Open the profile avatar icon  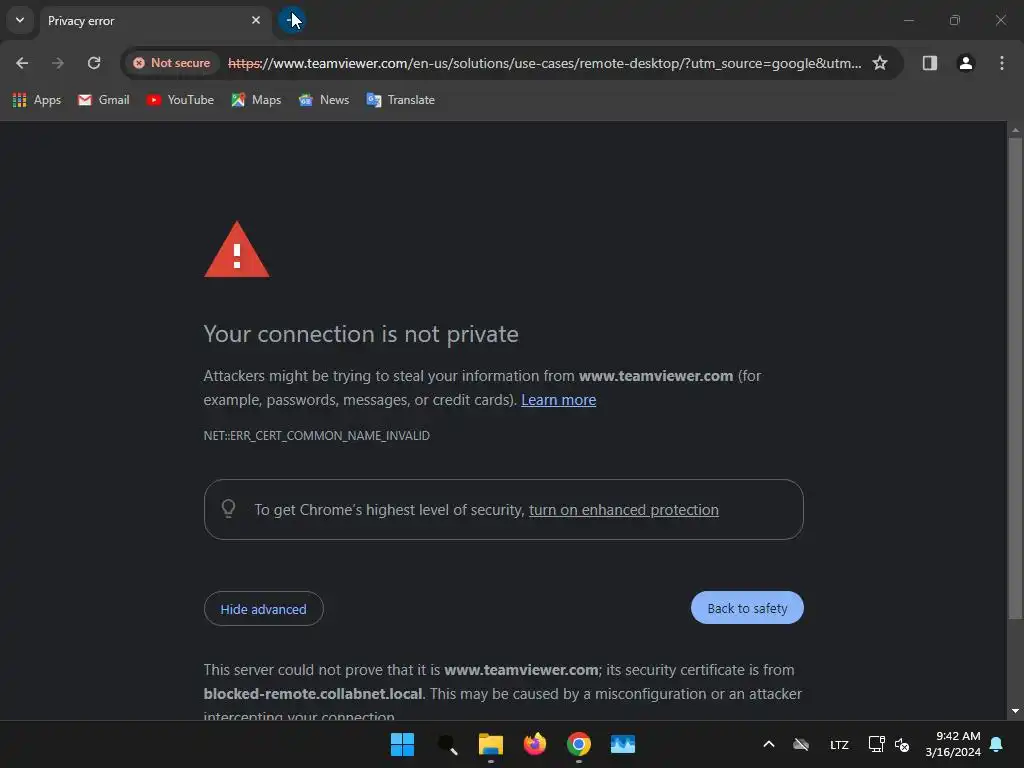(x=965, y=63)
